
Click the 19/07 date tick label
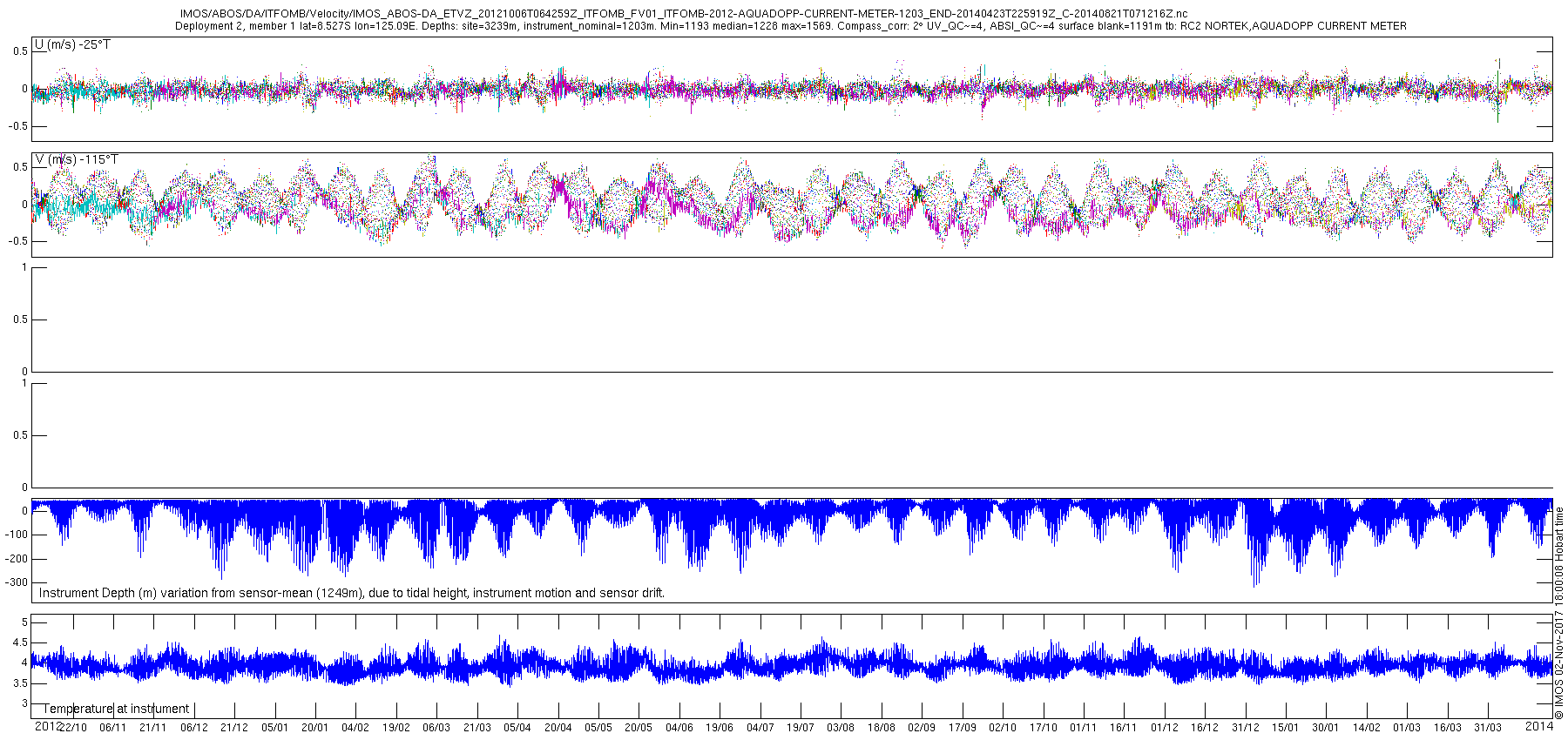coord(801,728)
